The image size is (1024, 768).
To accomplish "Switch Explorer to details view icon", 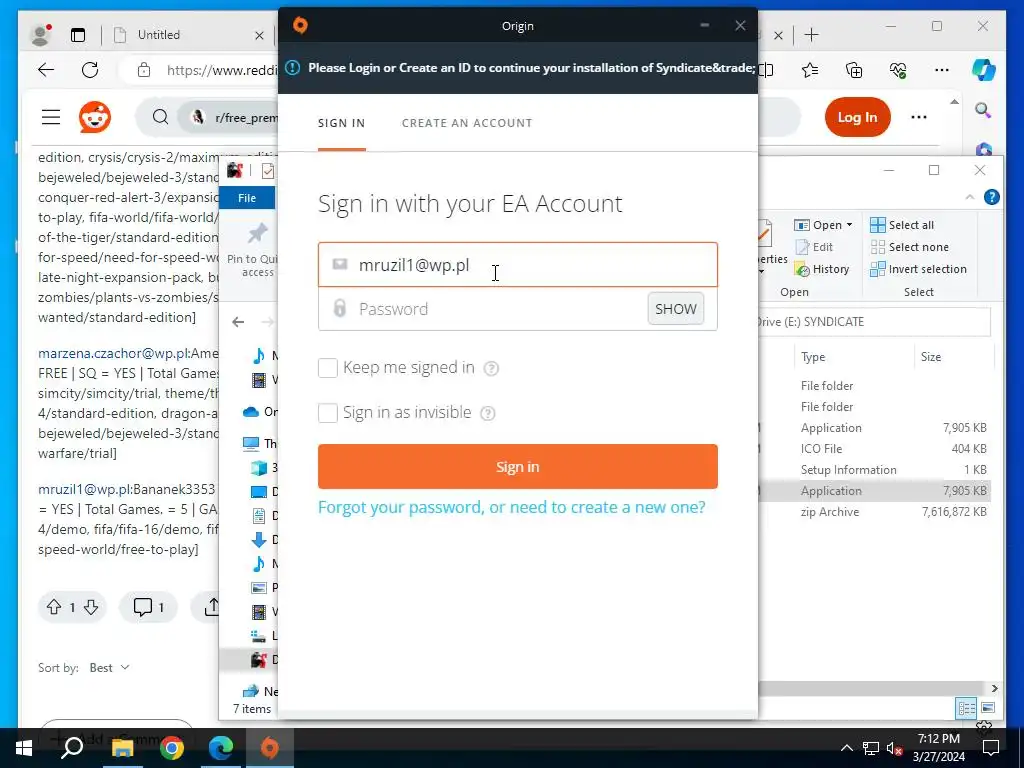I will pos(967,708).
